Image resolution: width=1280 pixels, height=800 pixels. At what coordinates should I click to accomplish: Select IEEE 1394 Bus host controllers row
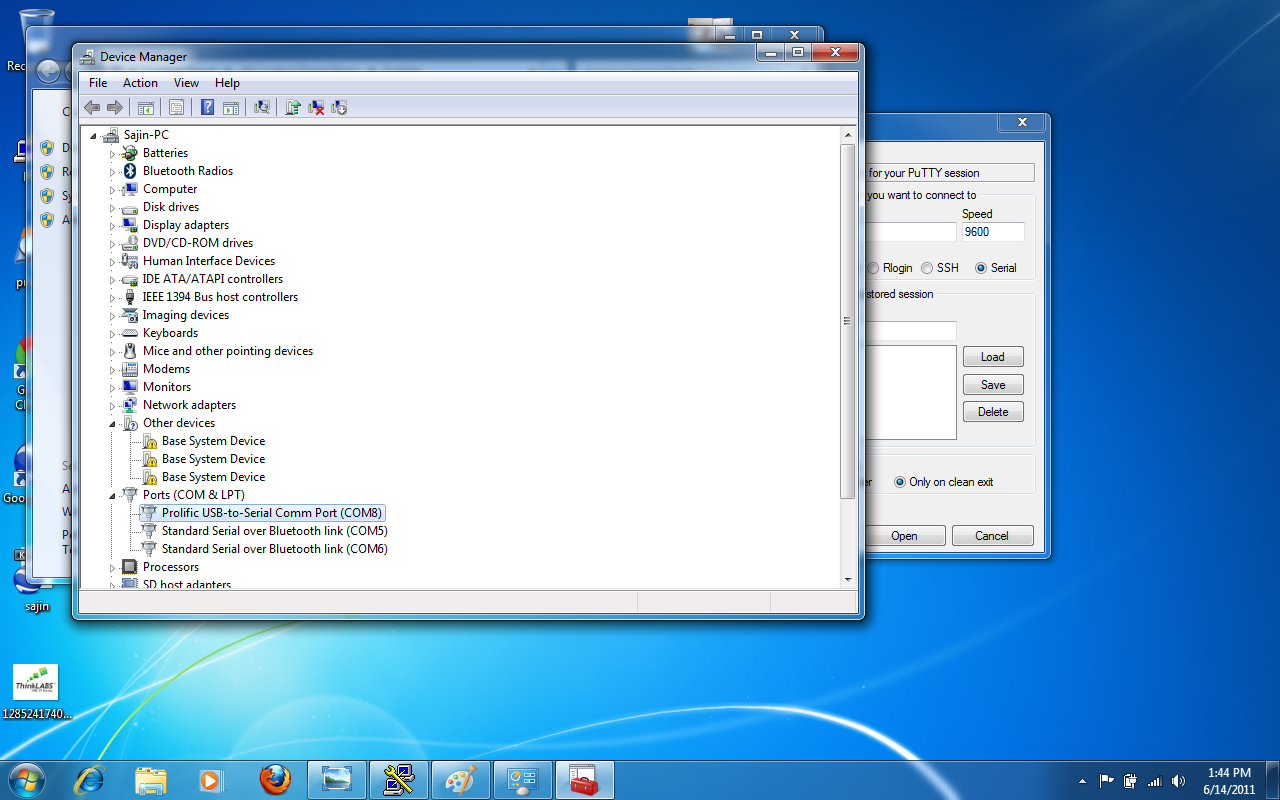(220, 297)
